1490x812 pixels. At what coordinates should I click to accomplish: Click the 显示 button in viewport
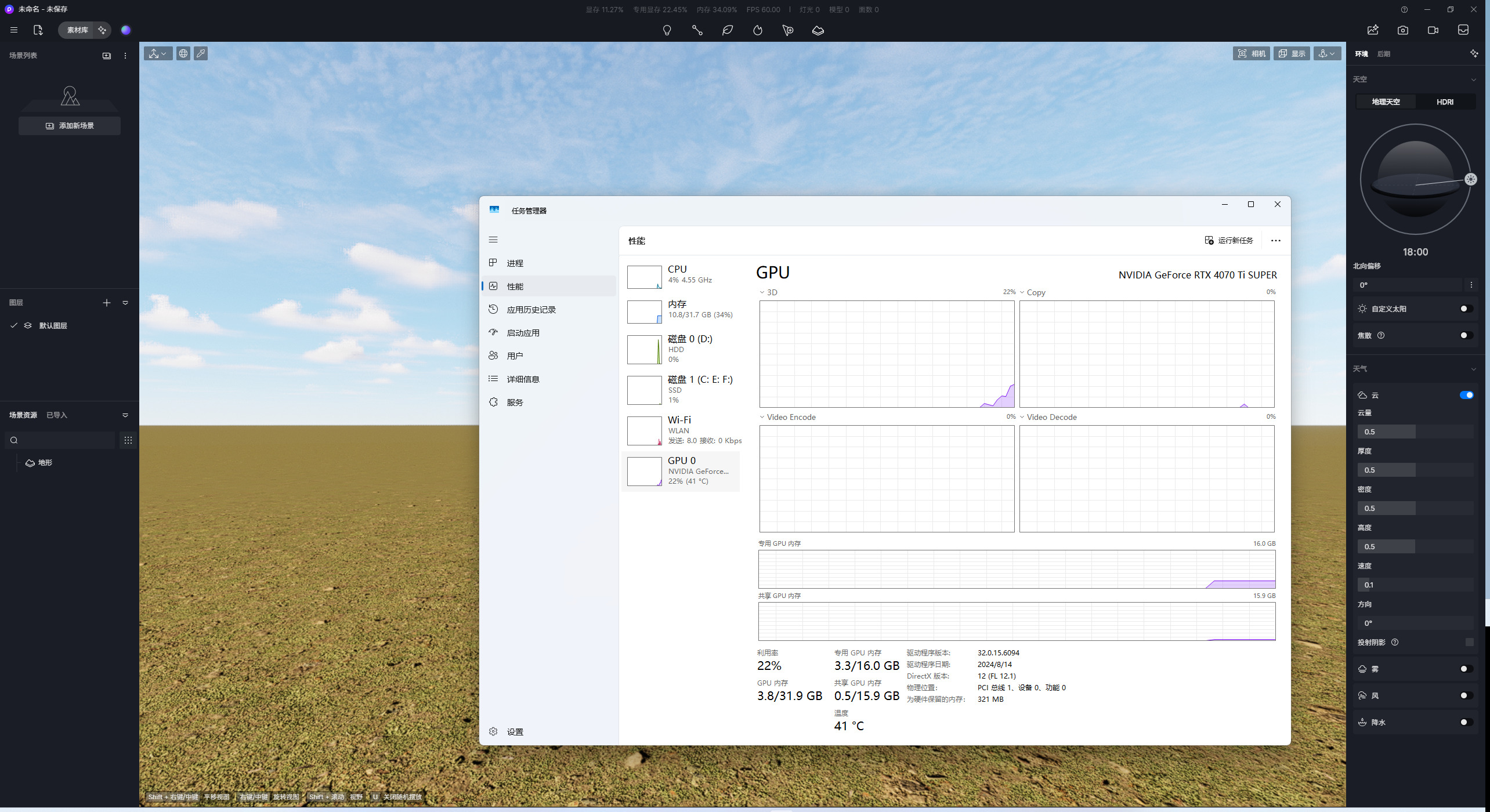point(1292,53)
